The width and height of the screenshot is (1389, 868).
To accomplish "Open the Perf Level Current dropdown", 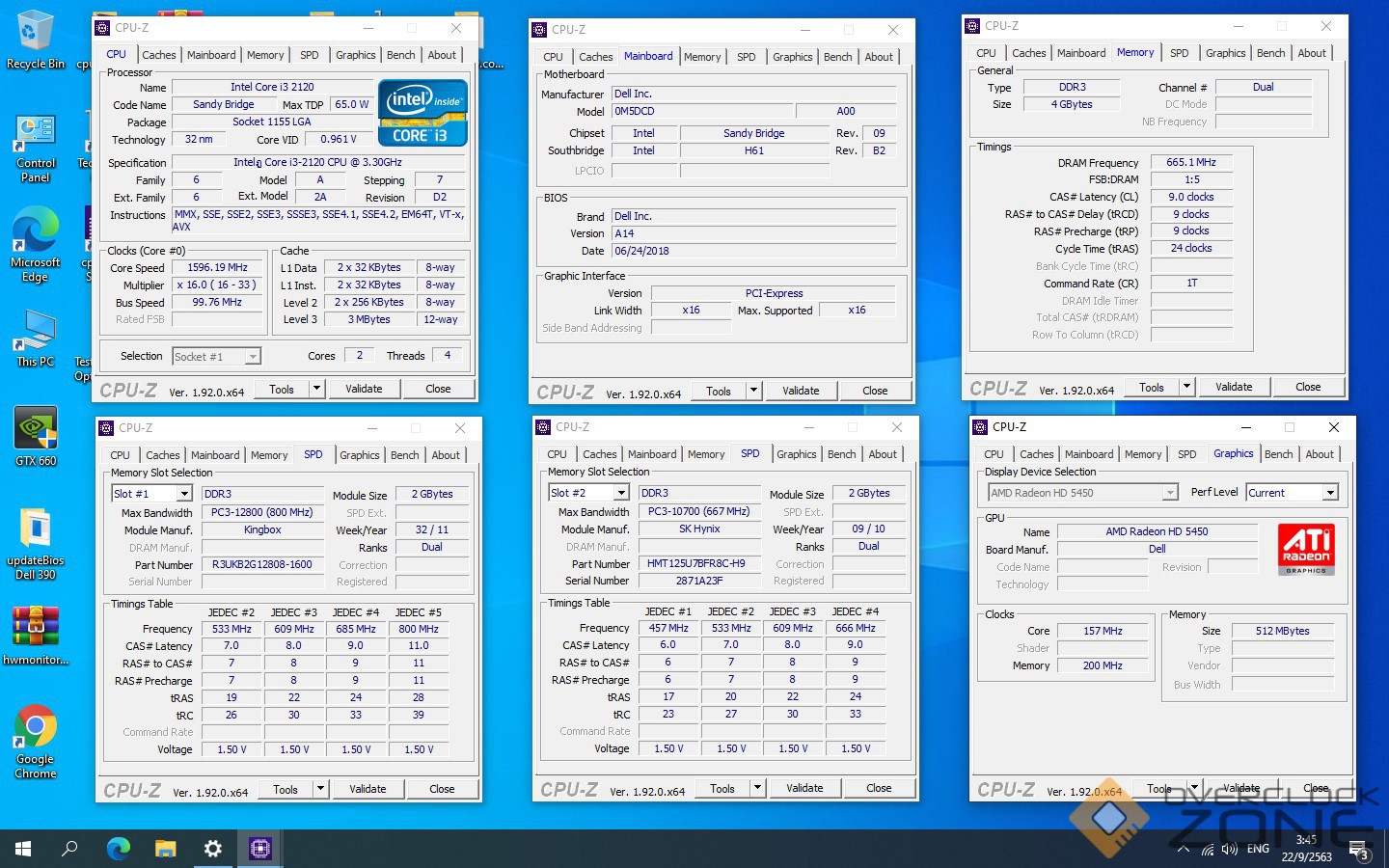I will coord(1330,493).
